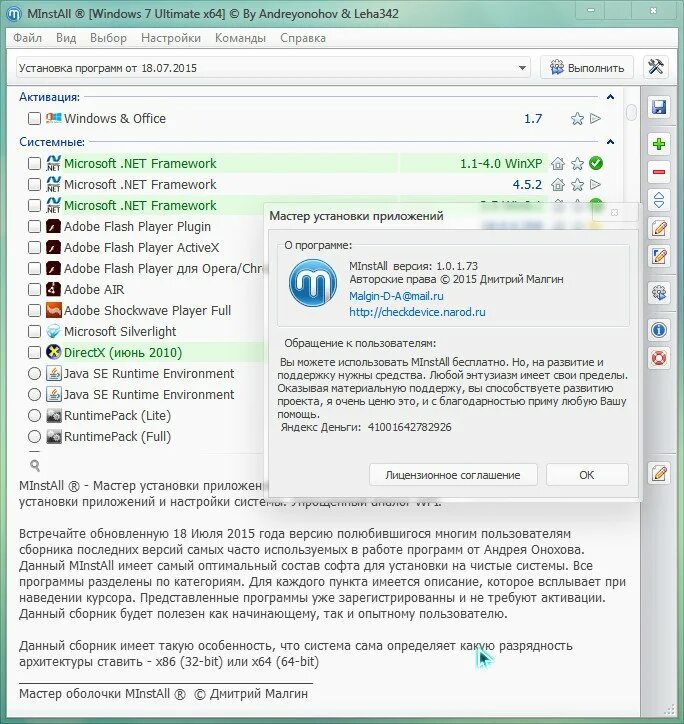
Task: Click star icon on Windows & Office row
Action: coord(577,119)
